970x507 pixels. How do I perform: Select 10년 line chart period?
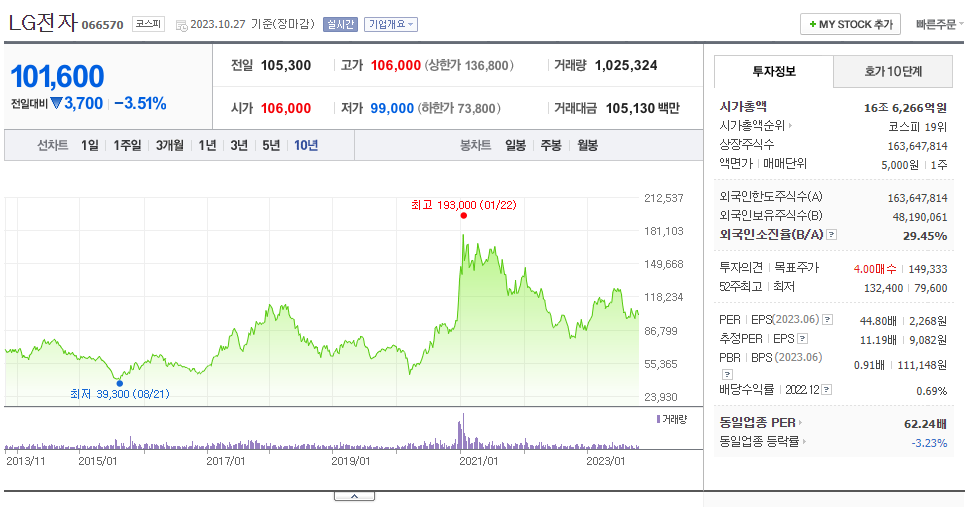pyautogui.click(x=306, y=145)
